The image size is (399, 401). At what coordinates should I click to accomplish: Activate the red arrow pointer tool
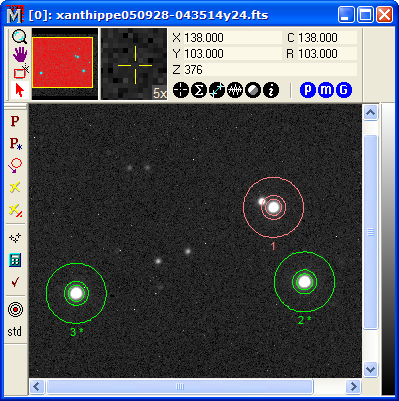pyautogui.click(x=20, y=90)
